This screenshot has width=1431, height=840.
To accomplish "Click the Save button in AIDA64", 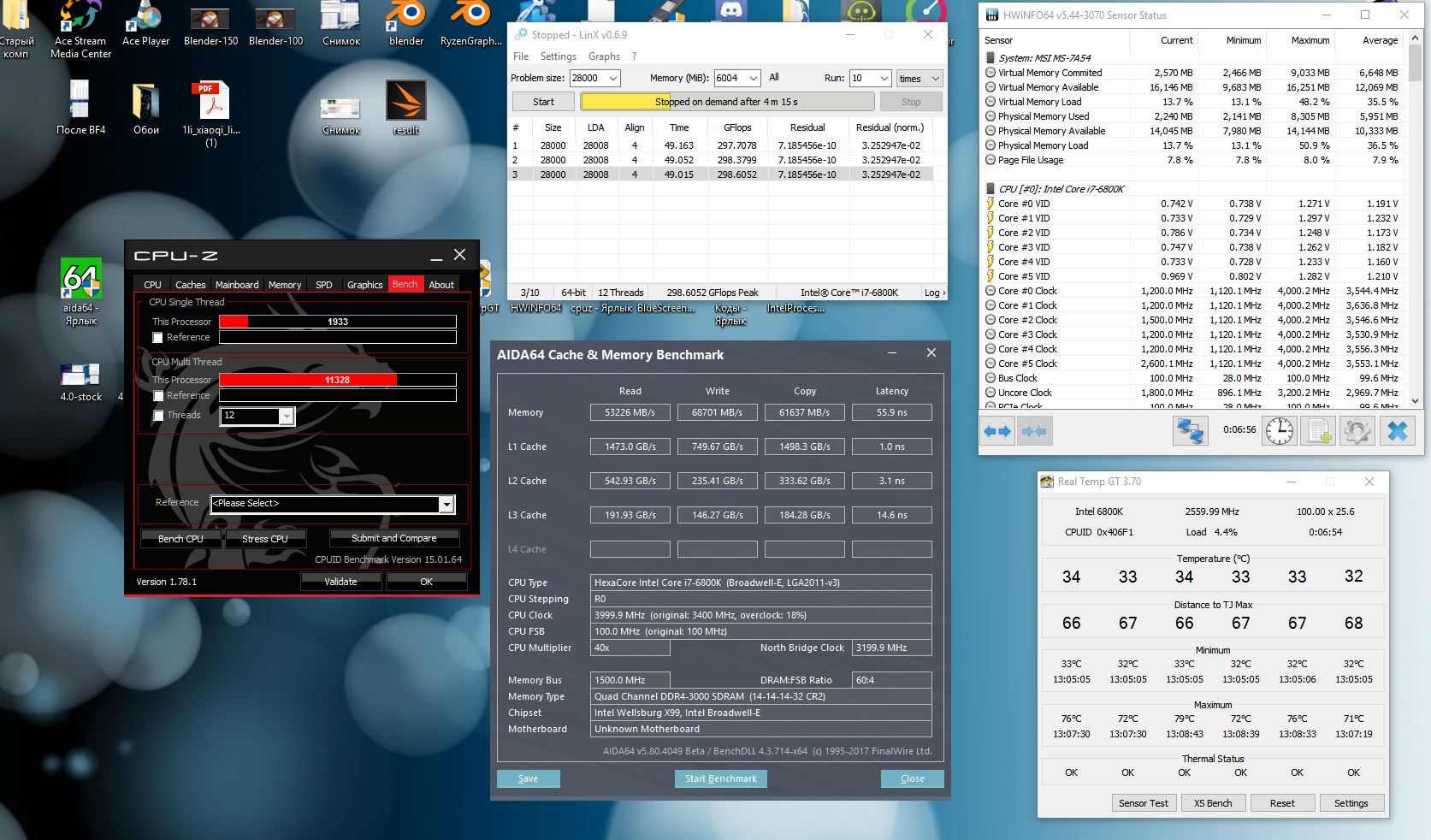I will click(x=529, y=778).
